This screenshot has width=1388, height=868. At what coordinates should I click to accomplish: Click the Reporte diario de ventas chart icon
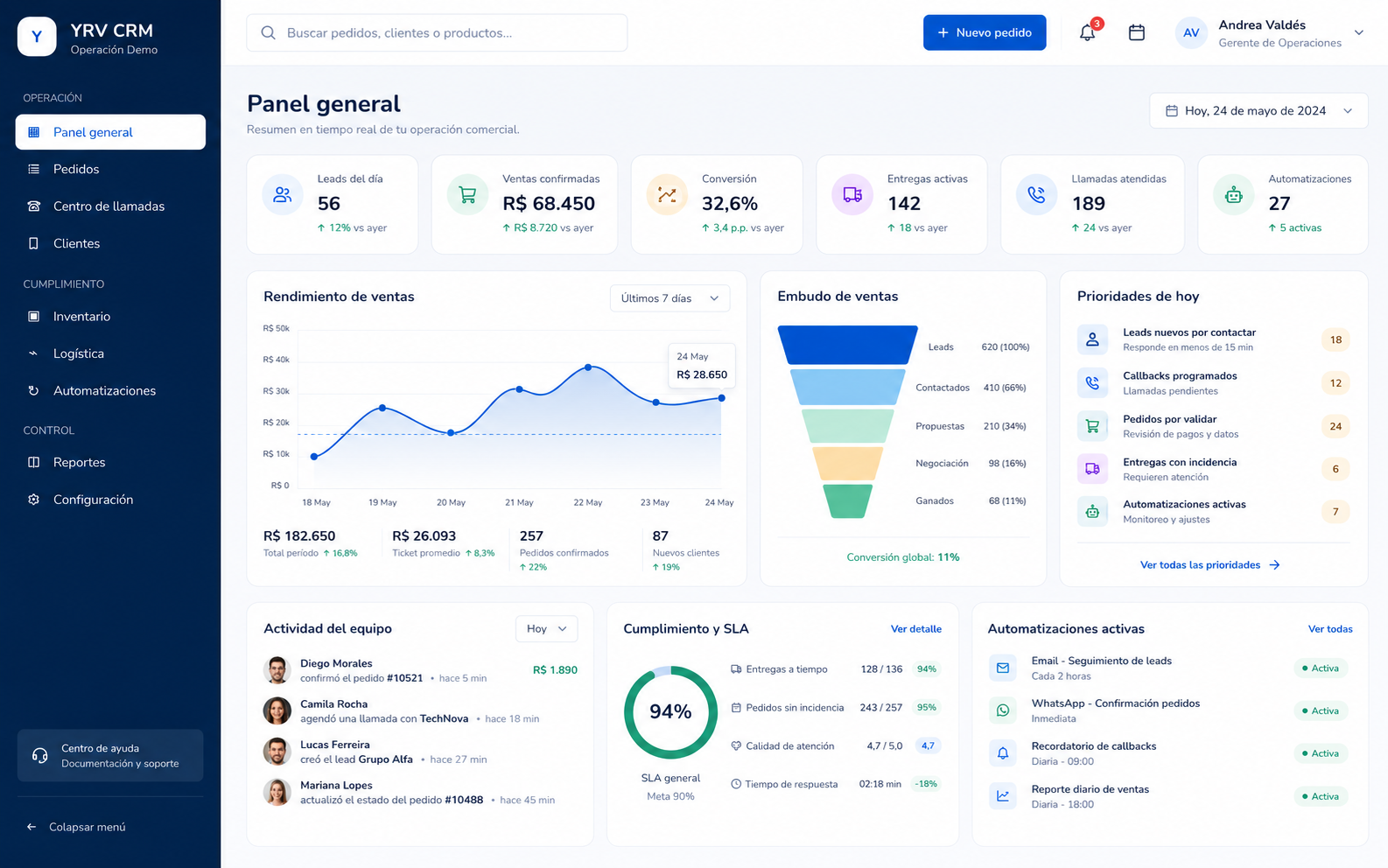[1003, 796]
